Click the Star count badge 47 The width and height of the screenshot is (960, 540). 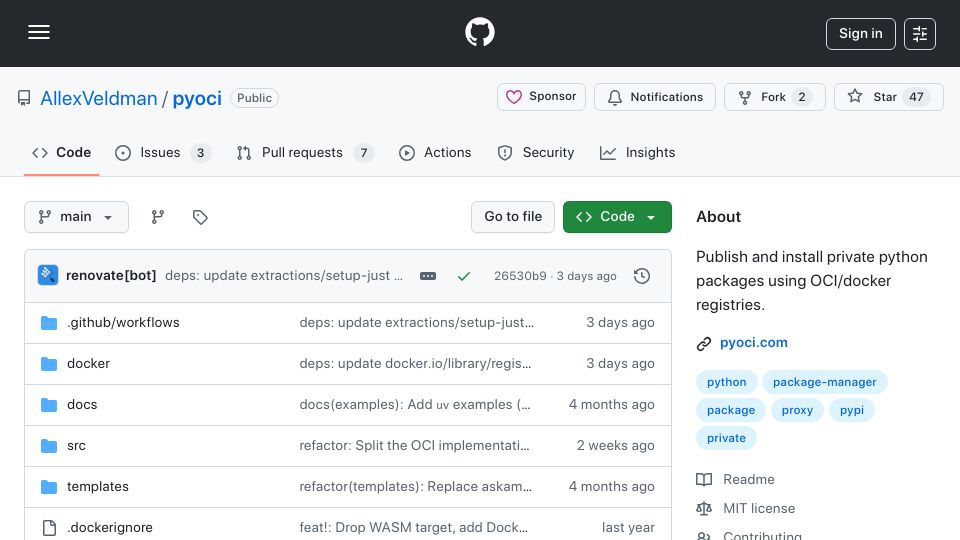pos(916,97)
